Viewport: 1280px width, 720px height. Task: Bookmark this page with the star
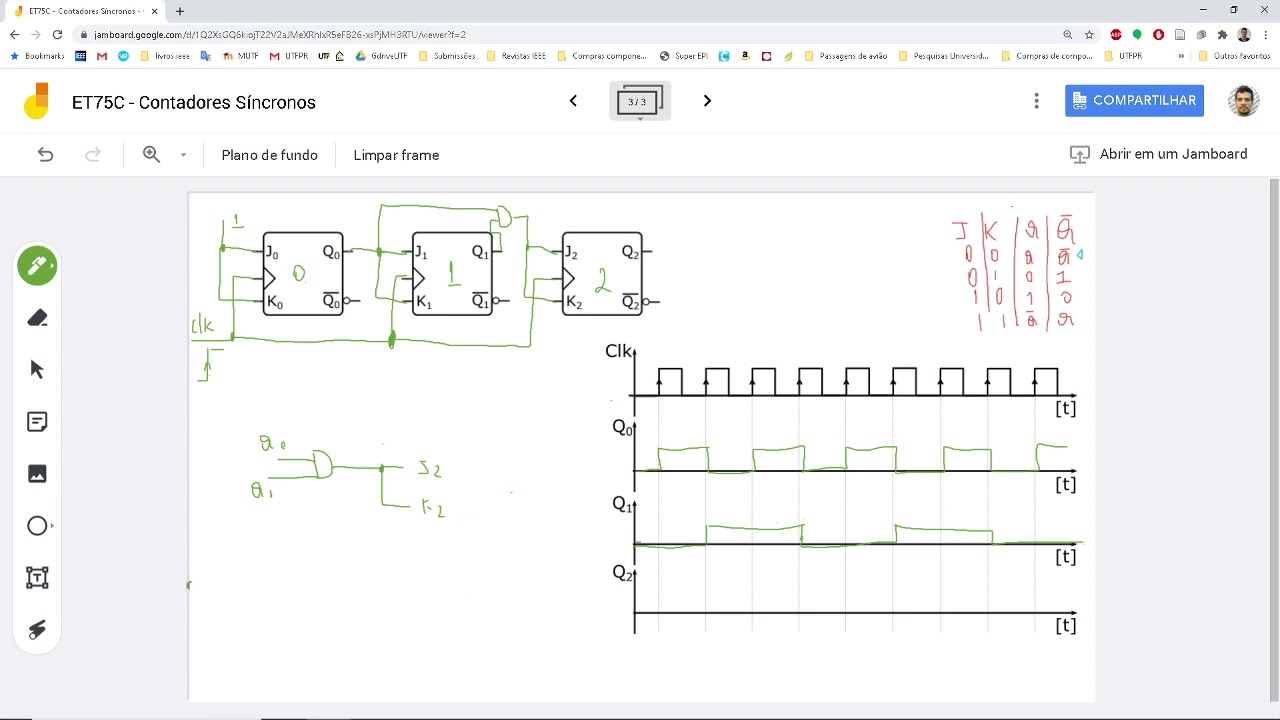[1089, 34]
